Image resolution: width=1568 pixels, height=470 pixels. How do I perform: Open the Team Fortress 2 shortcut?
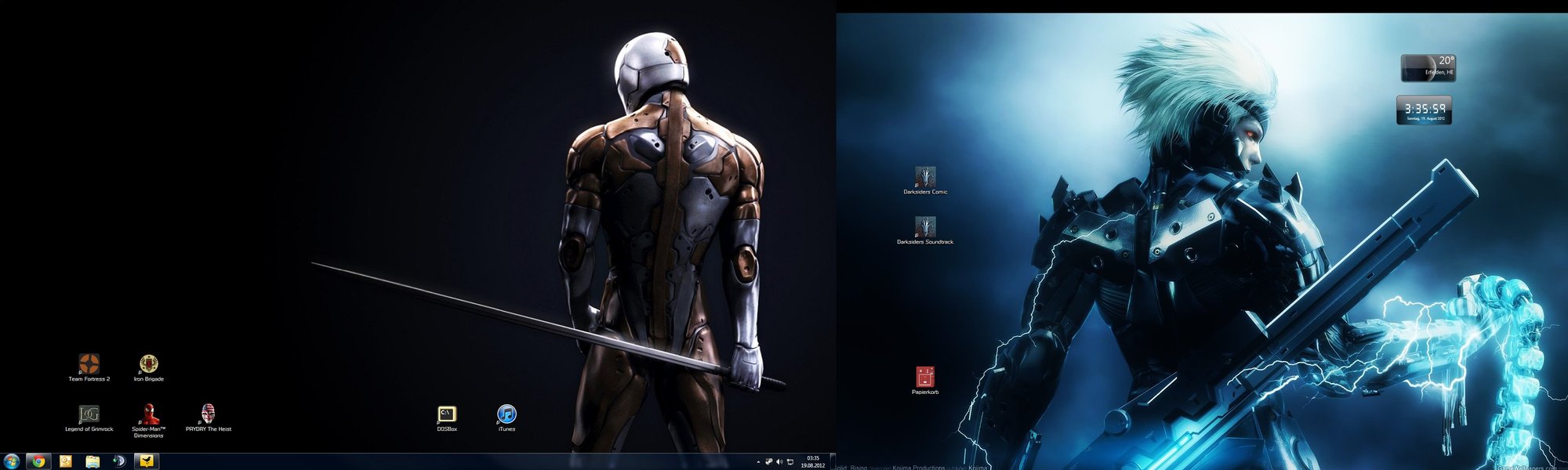click(89, 364)
